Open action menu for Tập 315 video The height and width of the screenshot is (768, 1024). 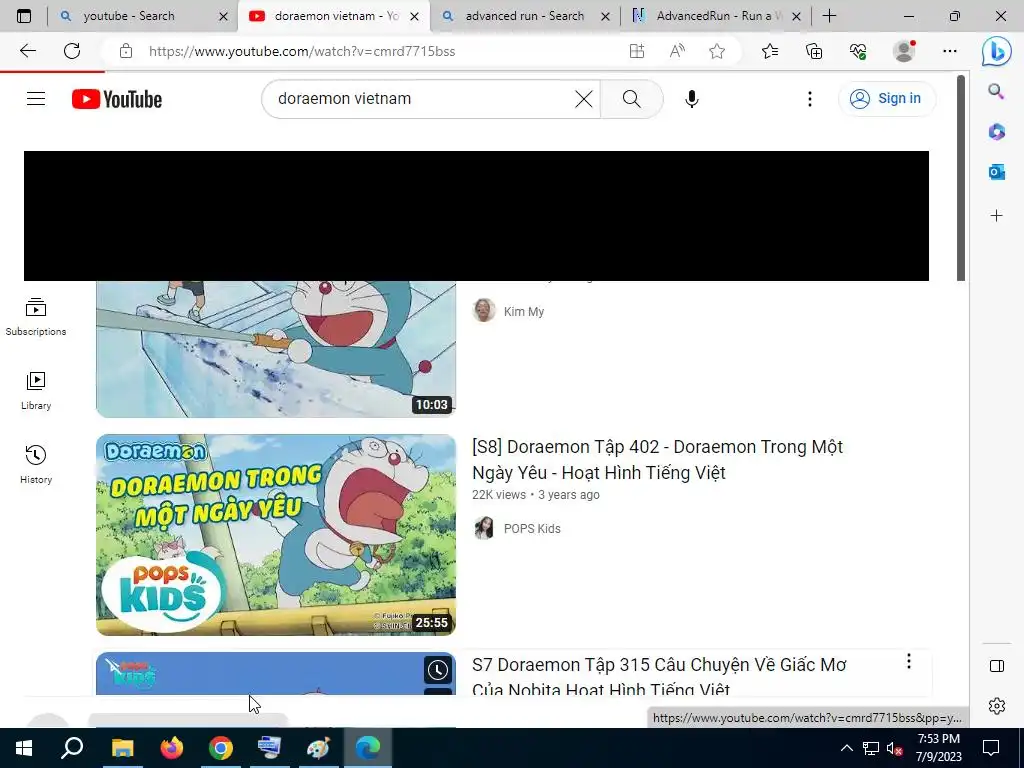(908, 662)
